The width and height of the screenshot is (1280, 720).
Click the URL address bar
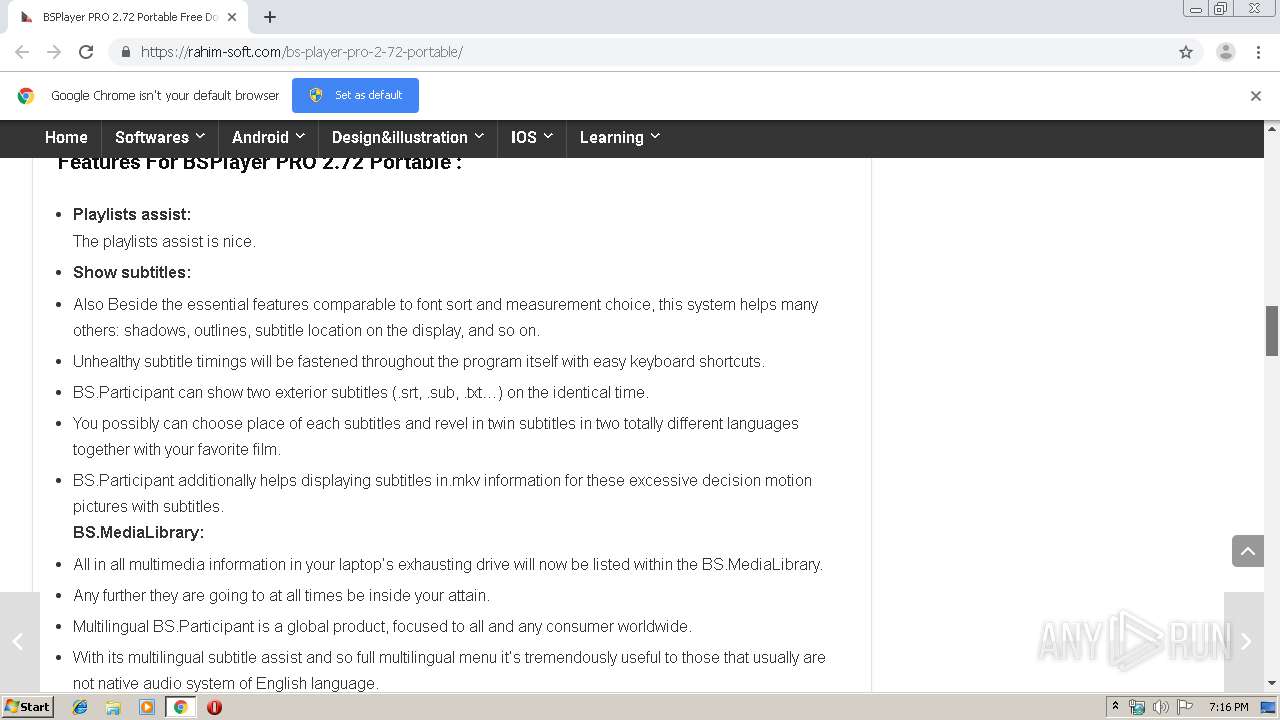pos(640,52)
